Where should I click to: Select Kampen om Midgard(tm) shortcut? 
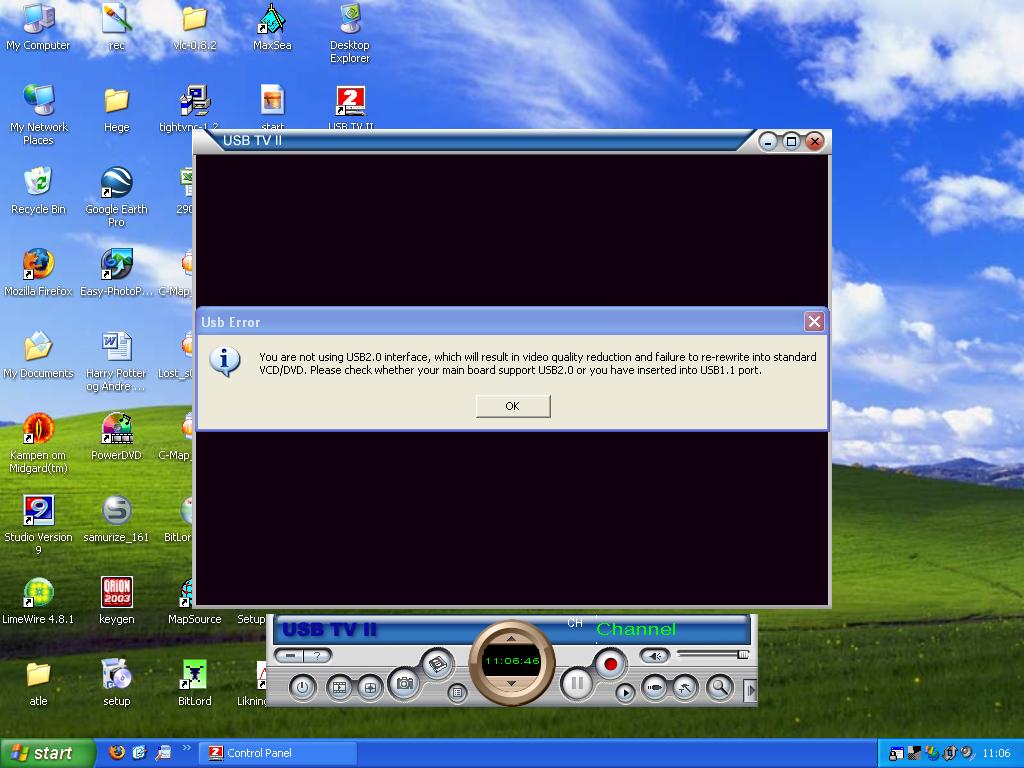point(38,443)
